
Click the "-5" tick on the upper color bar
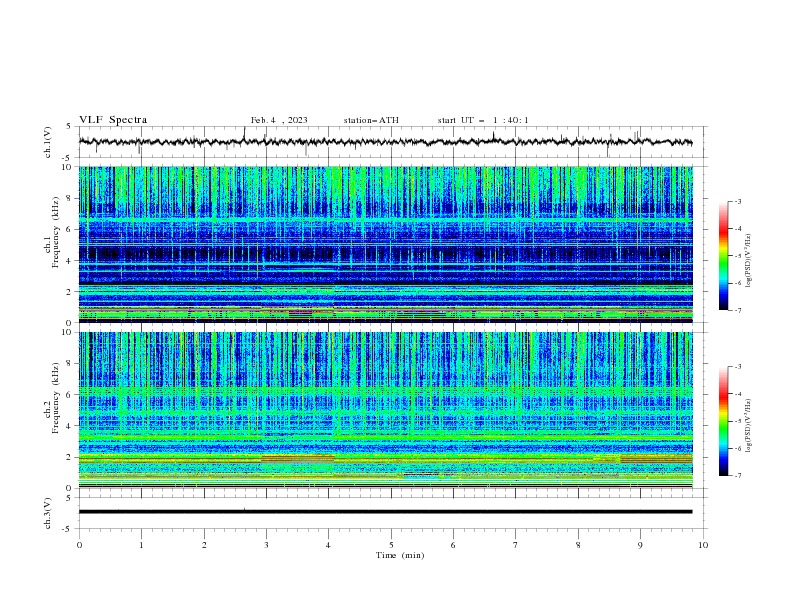tap(737, 256)
